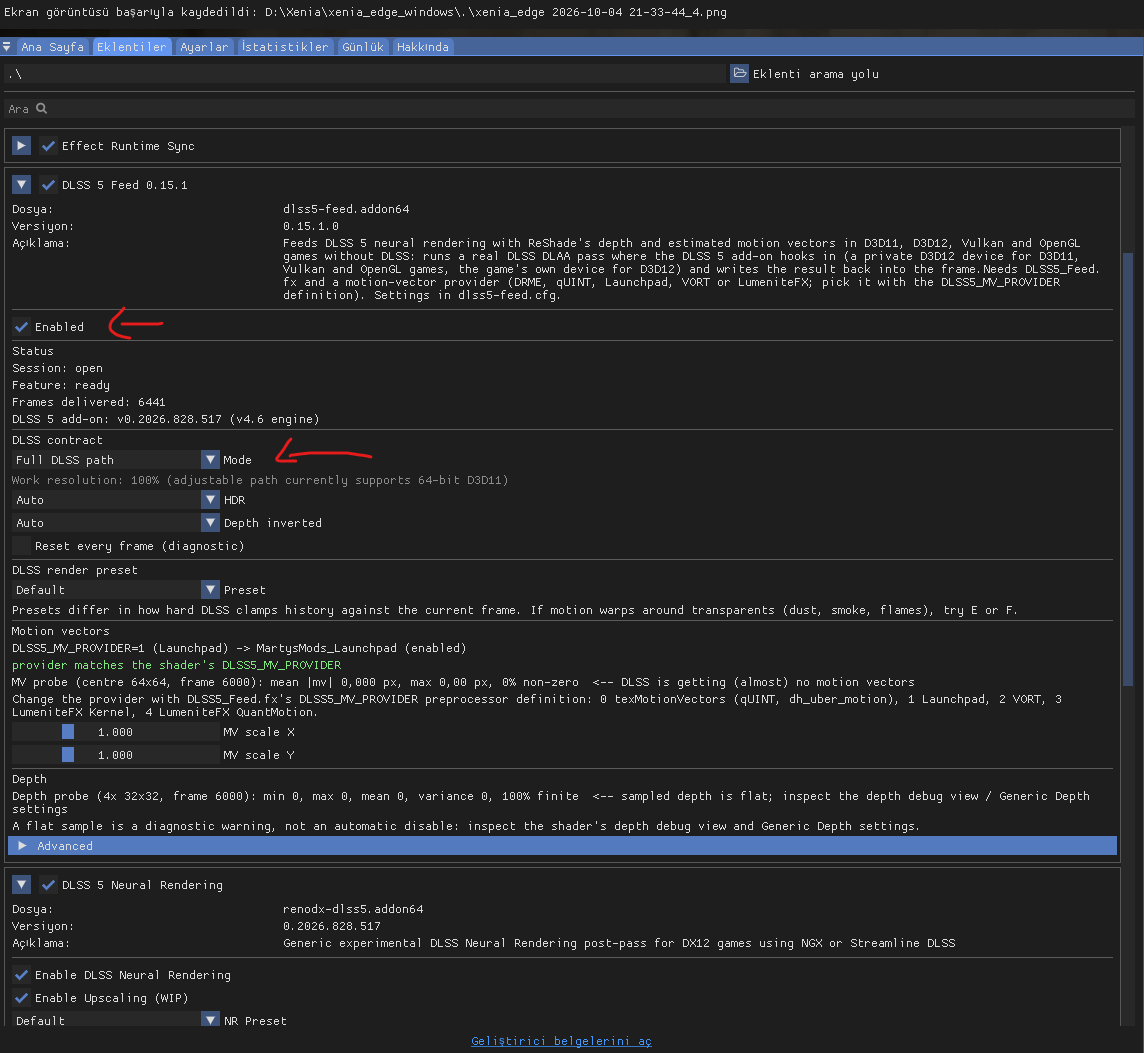Click the vertical scrollbar thumb
1144x1053 pixels.
click(1128, 468)
